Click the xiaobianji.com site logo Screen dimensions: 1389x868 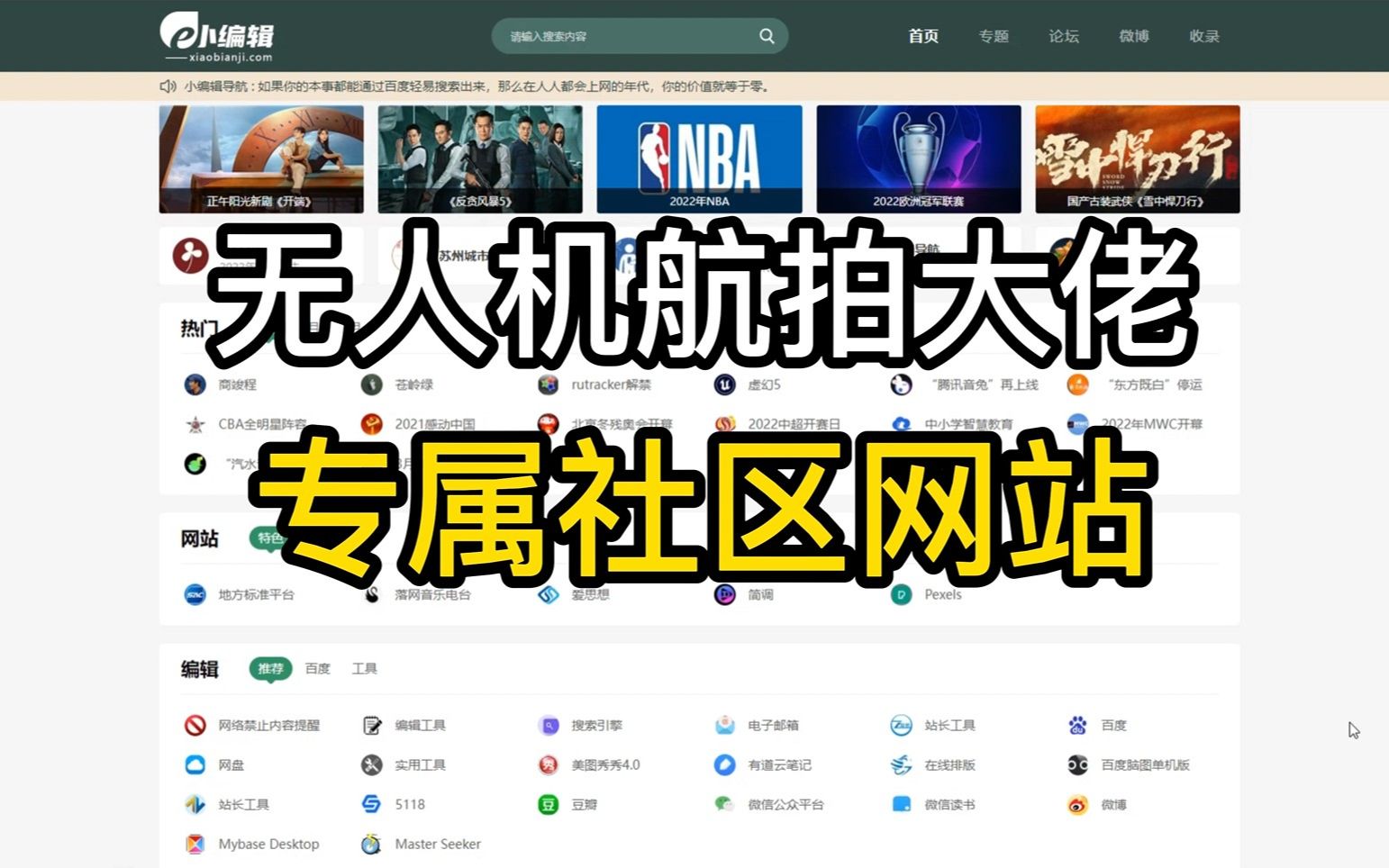tap(217, 38)
